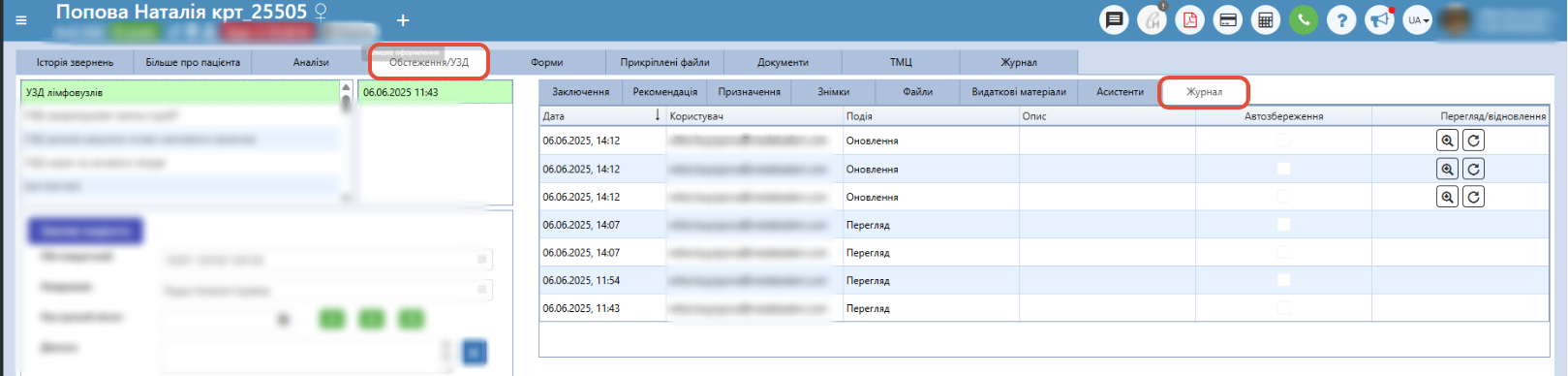Select УЗД лімфовузлів in examination list
Screen dimensions: 1568x376
(x=180, y=92)
